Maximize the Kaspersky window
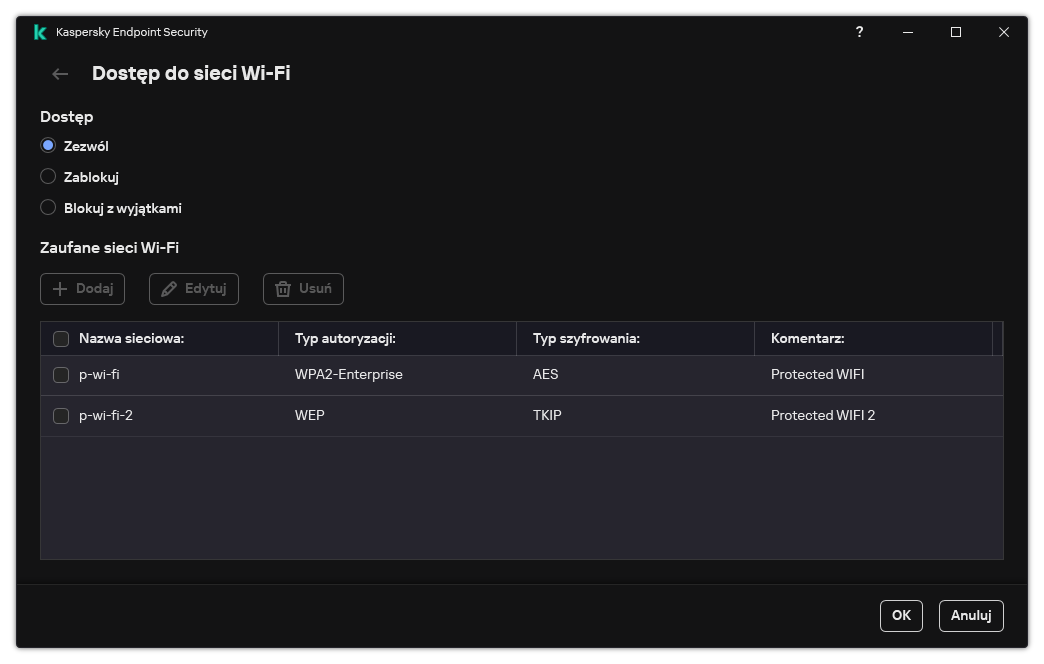Image resolution: width=1044 pixels, height=664 pixels. (956, 32)
